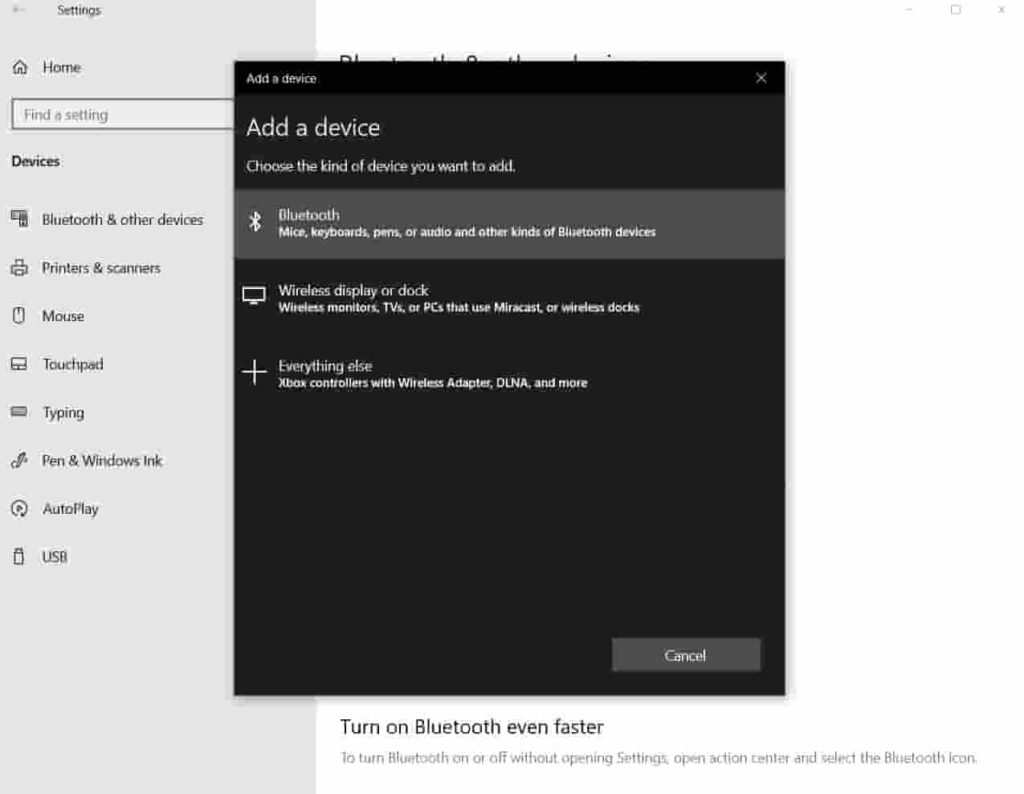Click the USB icon in sidebar
The height and width of the screenshot is (794, 1024).
click(20, 557)
